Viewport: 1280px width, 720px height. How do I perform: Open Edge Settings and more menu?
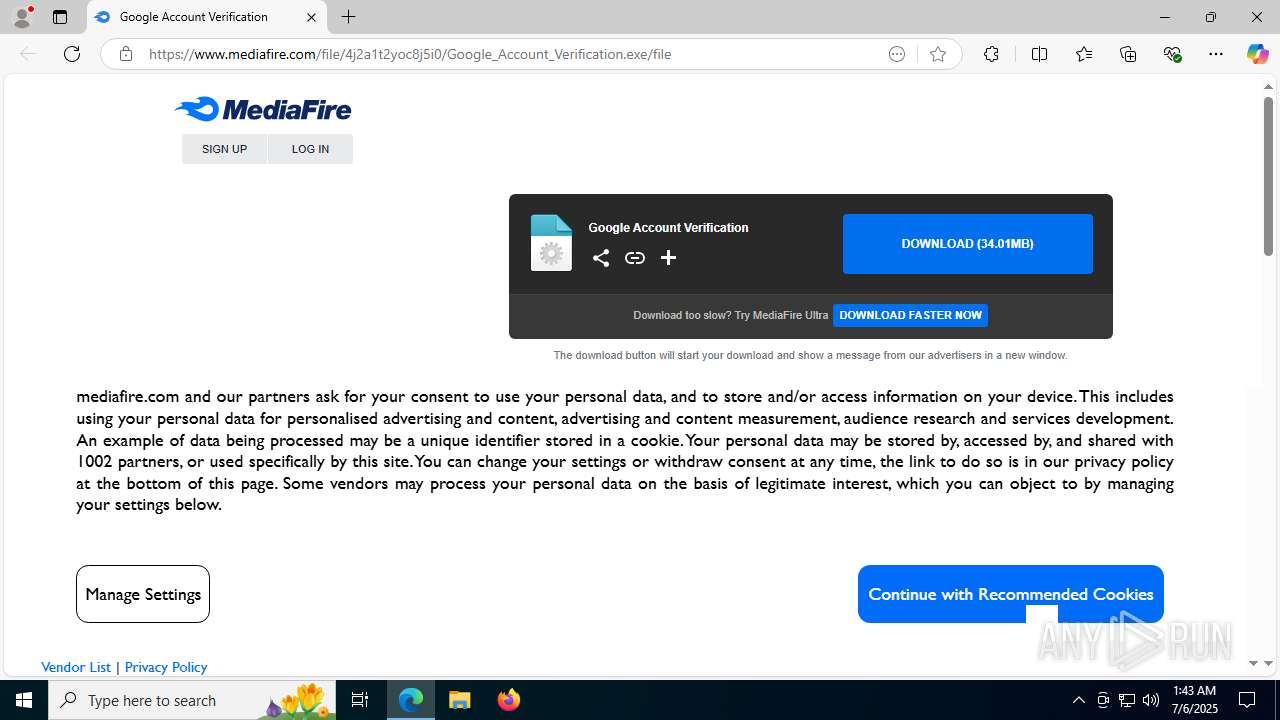(1216, 54)
